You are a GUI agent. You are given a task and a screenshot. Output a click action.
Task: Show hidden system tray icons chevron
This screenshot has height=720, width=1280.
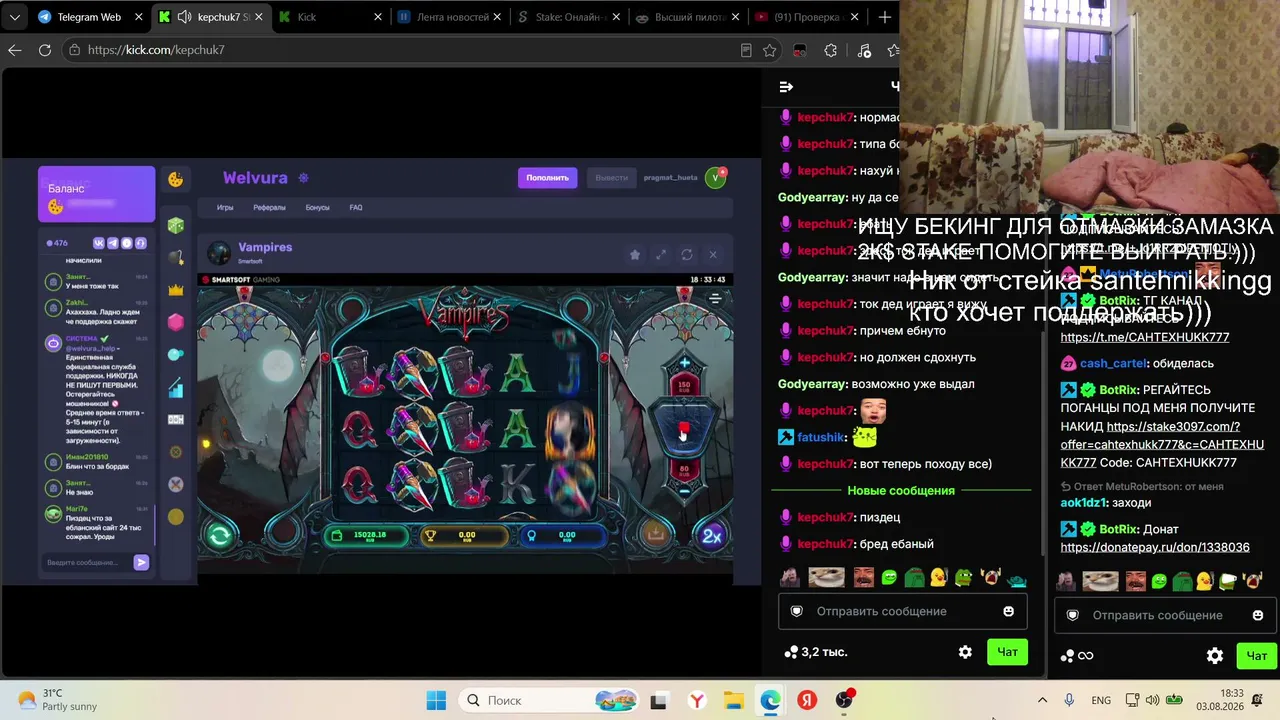[1042, 700]
